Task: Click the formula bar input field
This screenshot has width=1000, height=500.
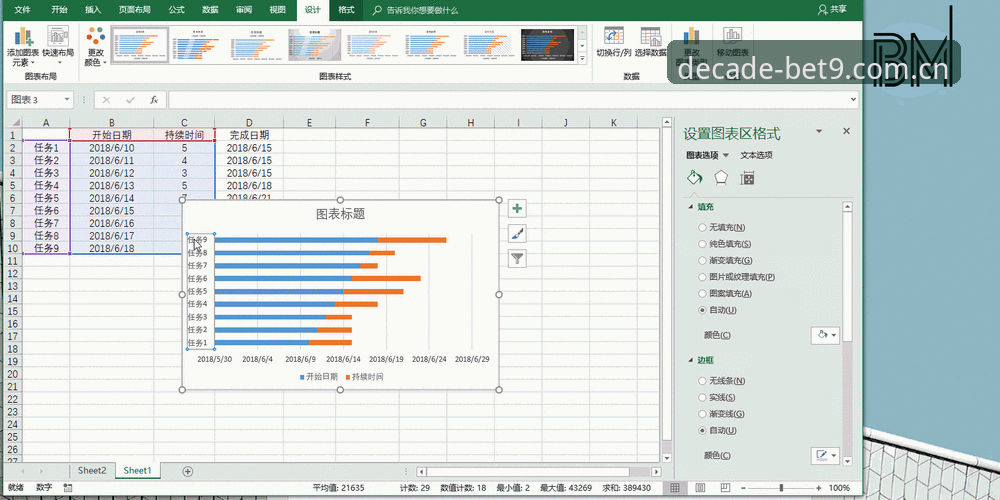Action: [508, 100]
